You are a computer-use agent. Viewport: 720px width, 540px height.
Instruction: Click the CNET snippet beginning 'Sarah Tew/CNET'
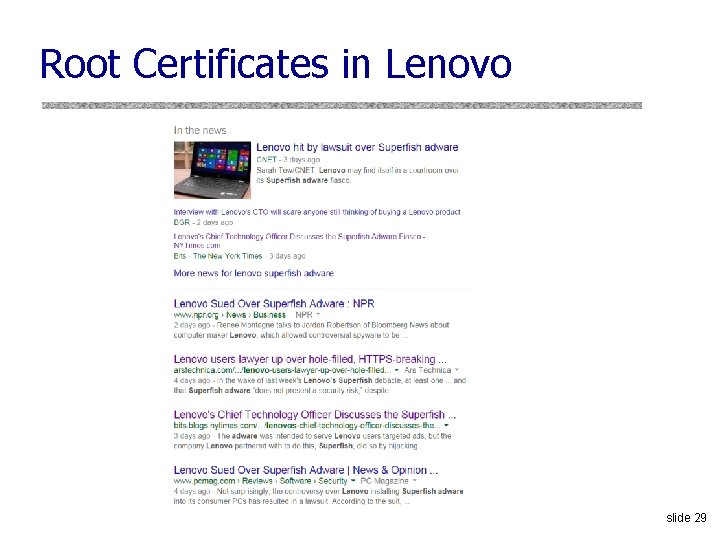click(x=357, y=175)
